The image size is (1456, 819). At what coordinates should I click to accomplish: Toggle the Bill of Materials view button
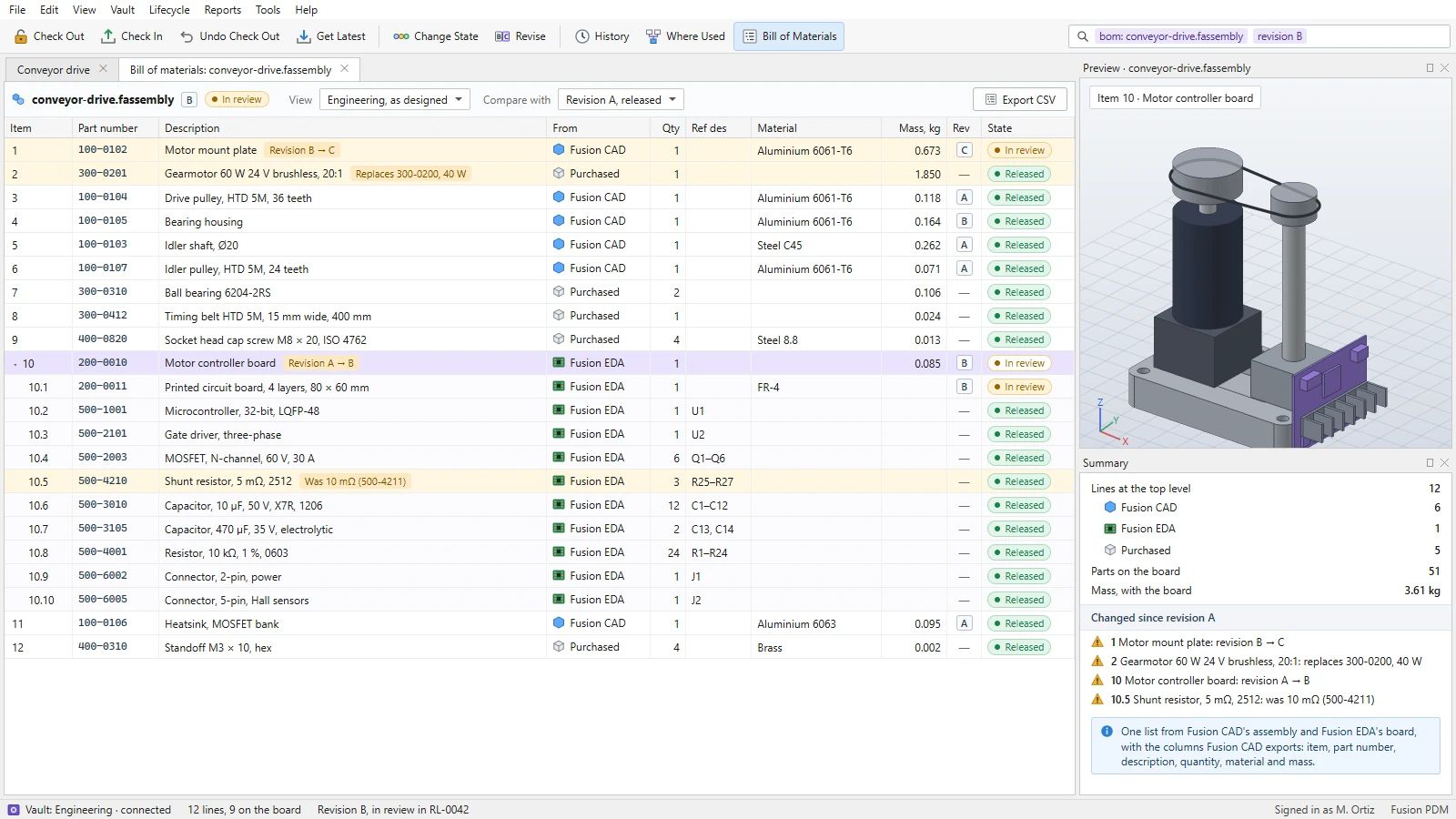tap(789, 36)
